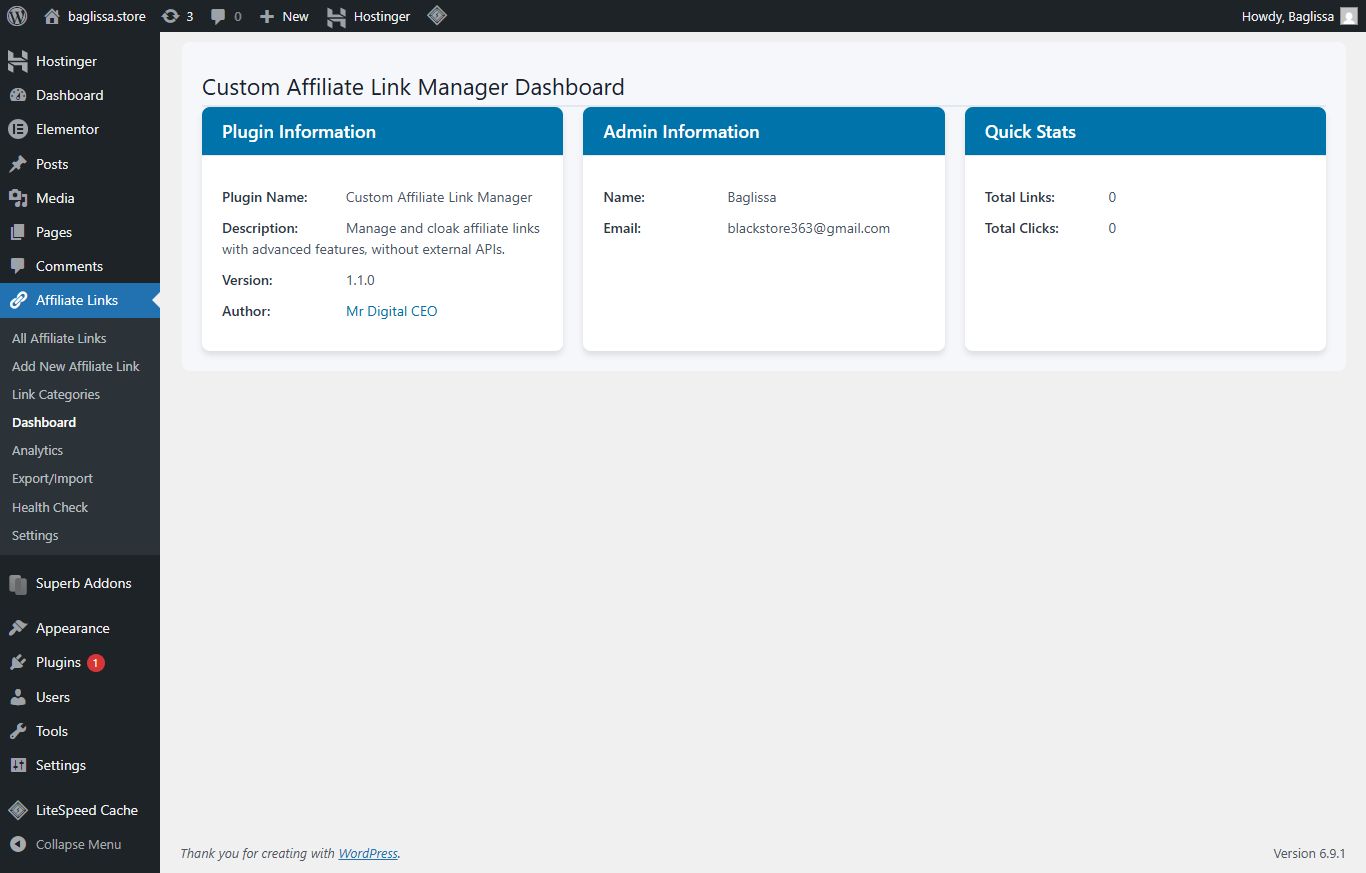Click the LiteSpeed diamond icon in top bar

click(x=437, y=16)
